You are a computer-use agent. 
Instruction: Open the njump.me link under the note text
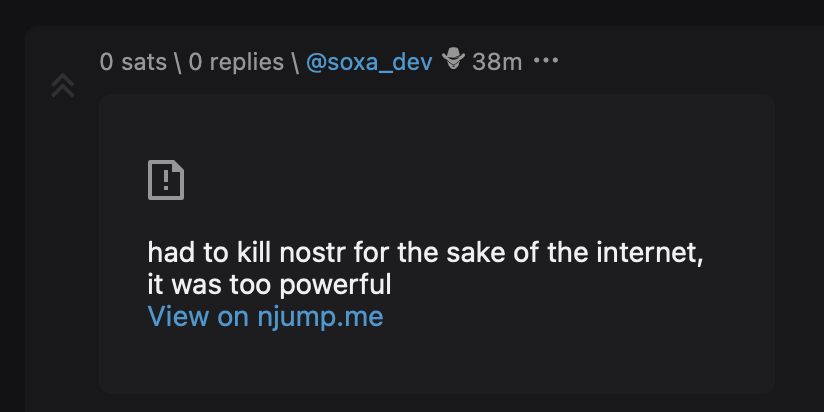(265, 317)
